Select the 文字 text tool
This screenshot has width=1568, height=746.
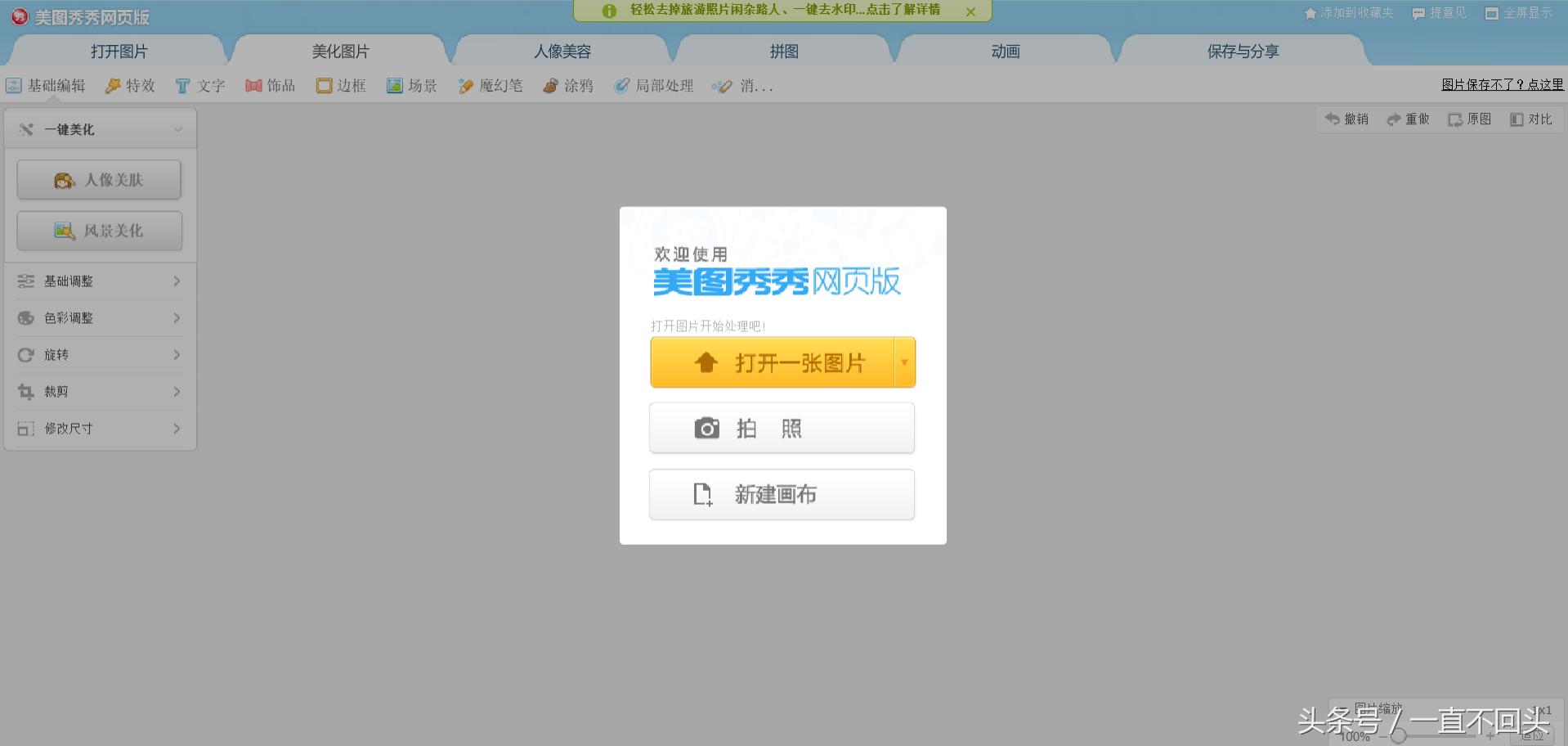tap(200, 86)
